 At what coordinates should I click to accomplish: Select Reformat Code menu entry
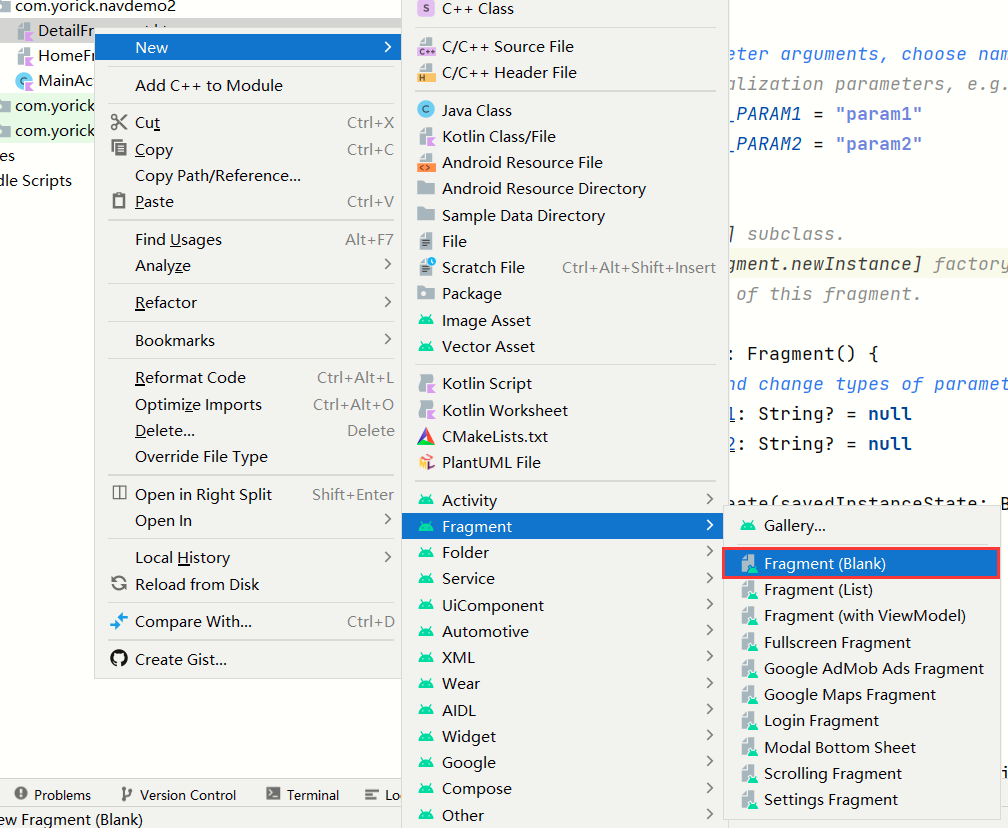pos(190,378)
